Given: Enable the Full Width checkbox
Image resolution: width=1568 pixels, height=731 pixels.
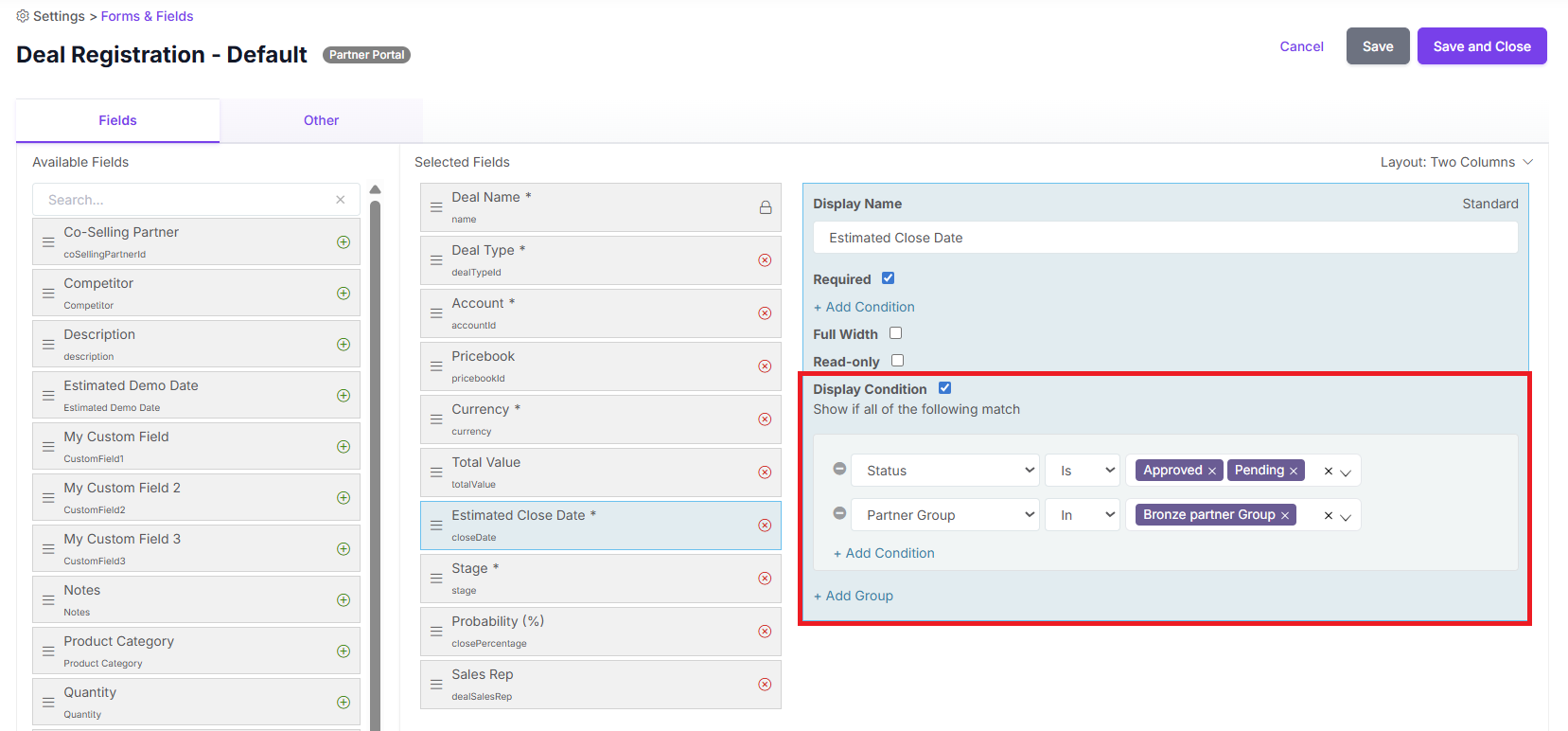Looking at the screenshot, I should [895, 333].
